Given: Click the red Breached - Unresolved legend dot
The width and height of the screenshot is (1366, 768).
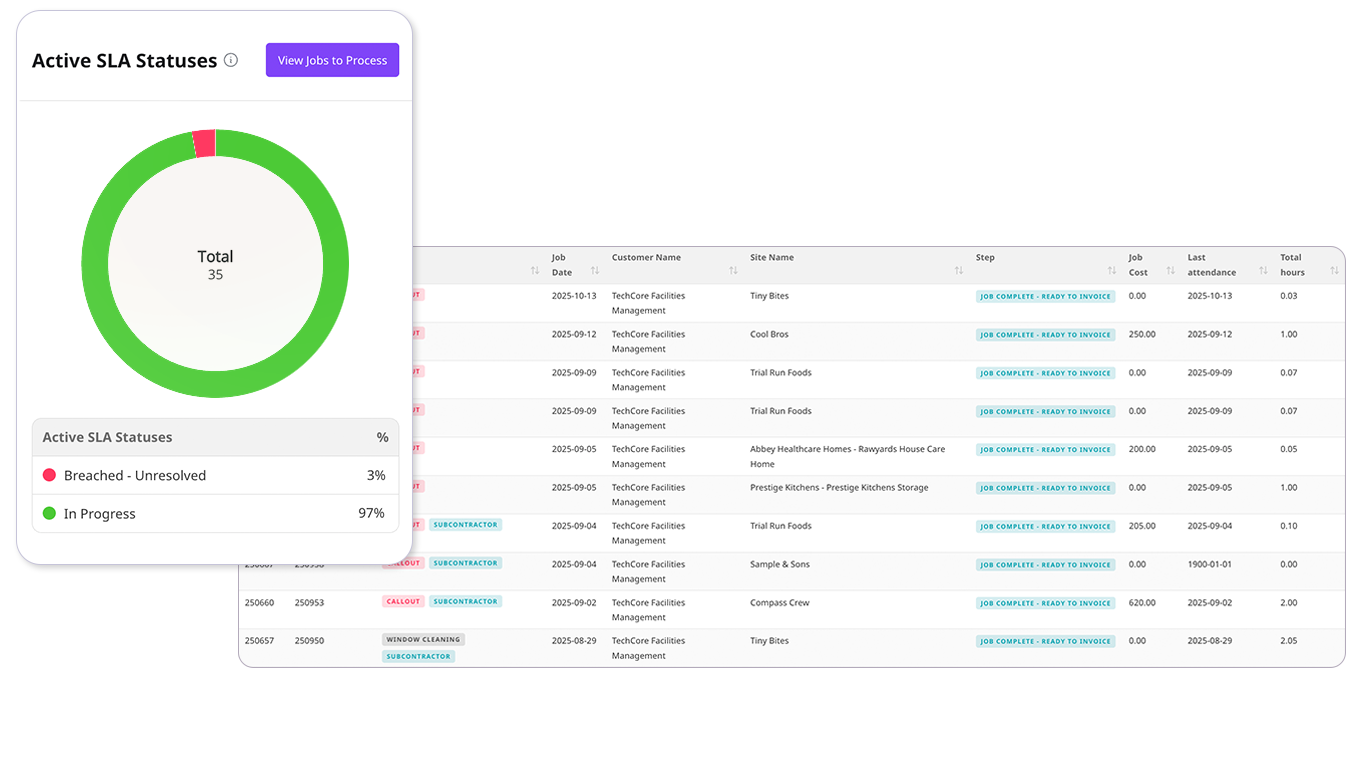Looking at the screenshot, I should pos(49,475).
